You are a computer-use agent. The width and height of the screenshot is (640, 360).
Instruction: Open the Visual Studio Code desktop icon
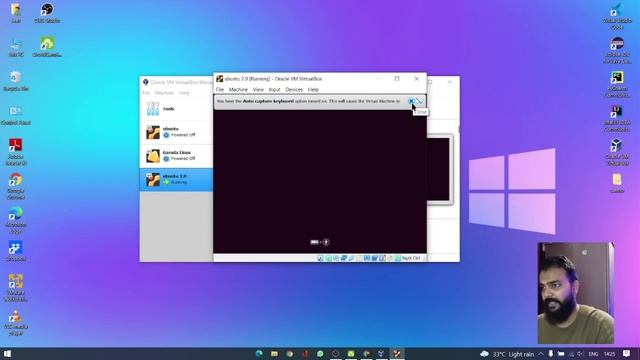(617, 16)
